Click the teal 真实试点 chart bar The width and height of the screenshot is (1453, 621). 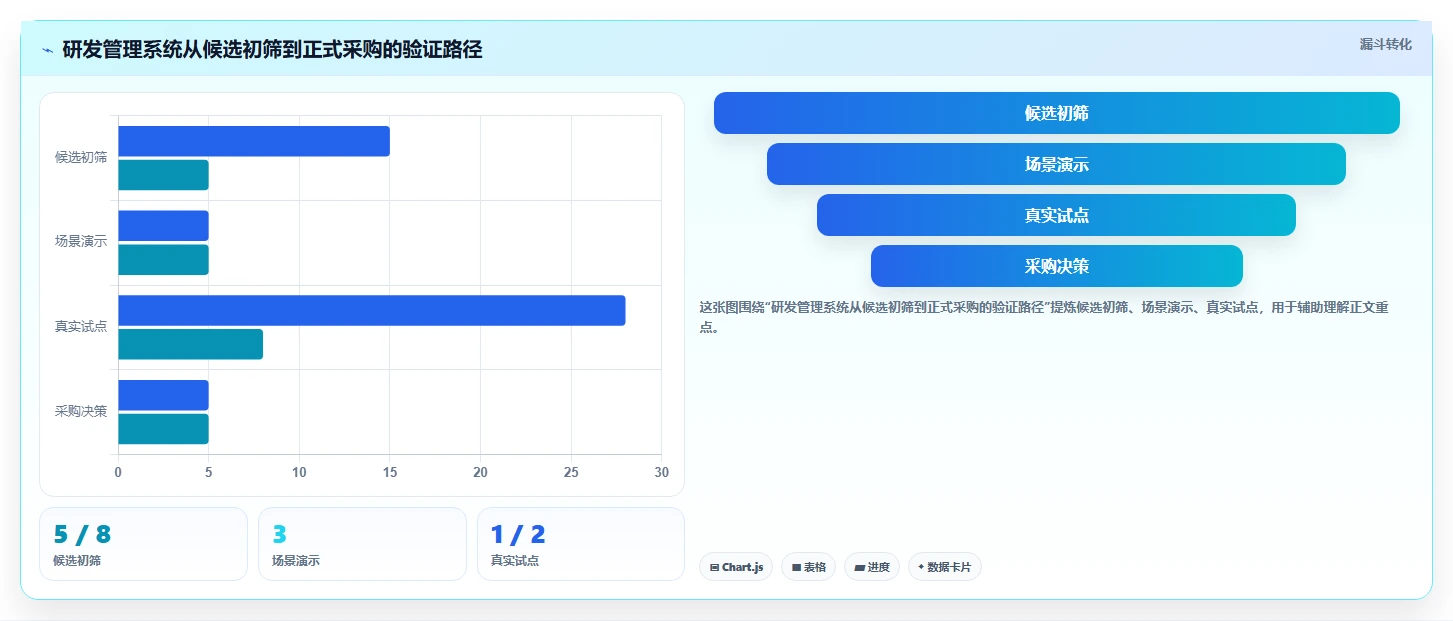click(x=190, y=344)
